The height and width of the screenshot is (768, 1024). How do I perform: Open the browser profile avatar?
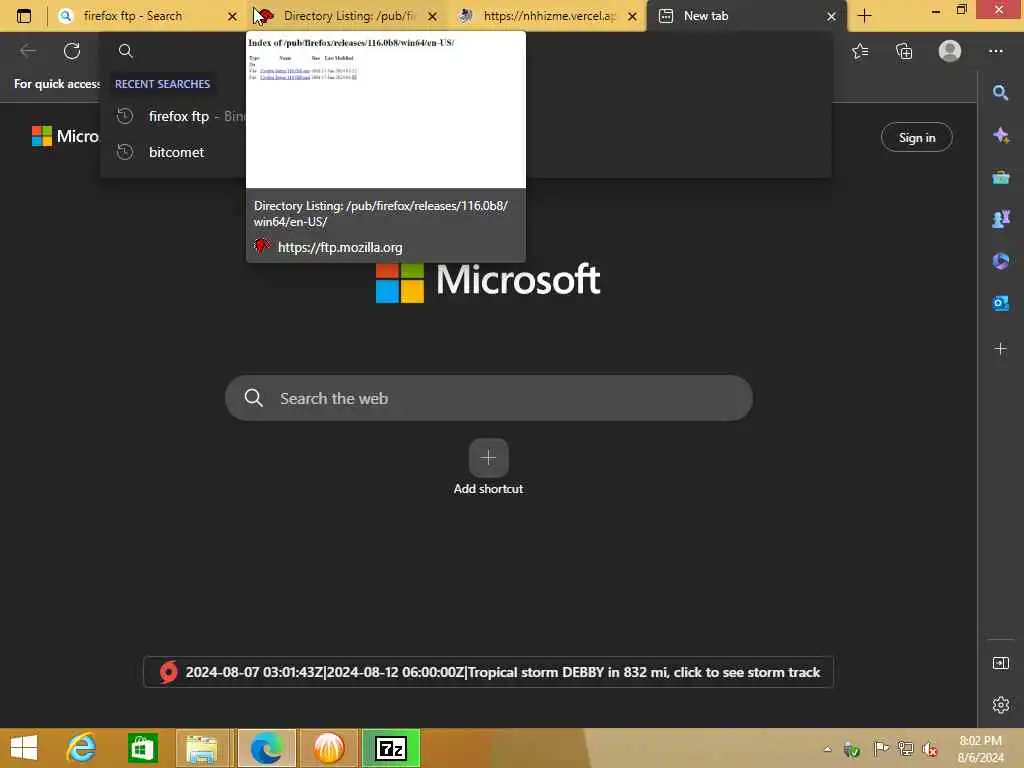pyautogui.click(x=950, y=51)
